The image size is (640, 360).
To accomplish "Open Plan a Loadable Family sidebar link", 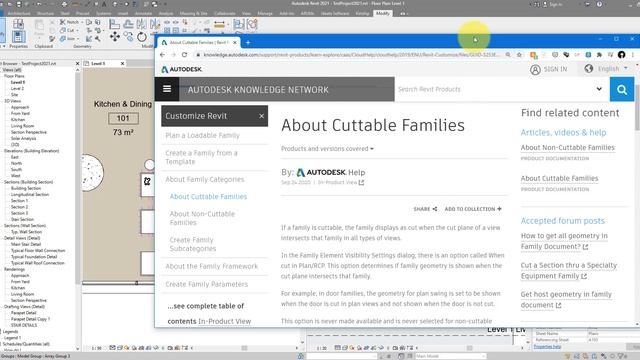I will 202,136.
